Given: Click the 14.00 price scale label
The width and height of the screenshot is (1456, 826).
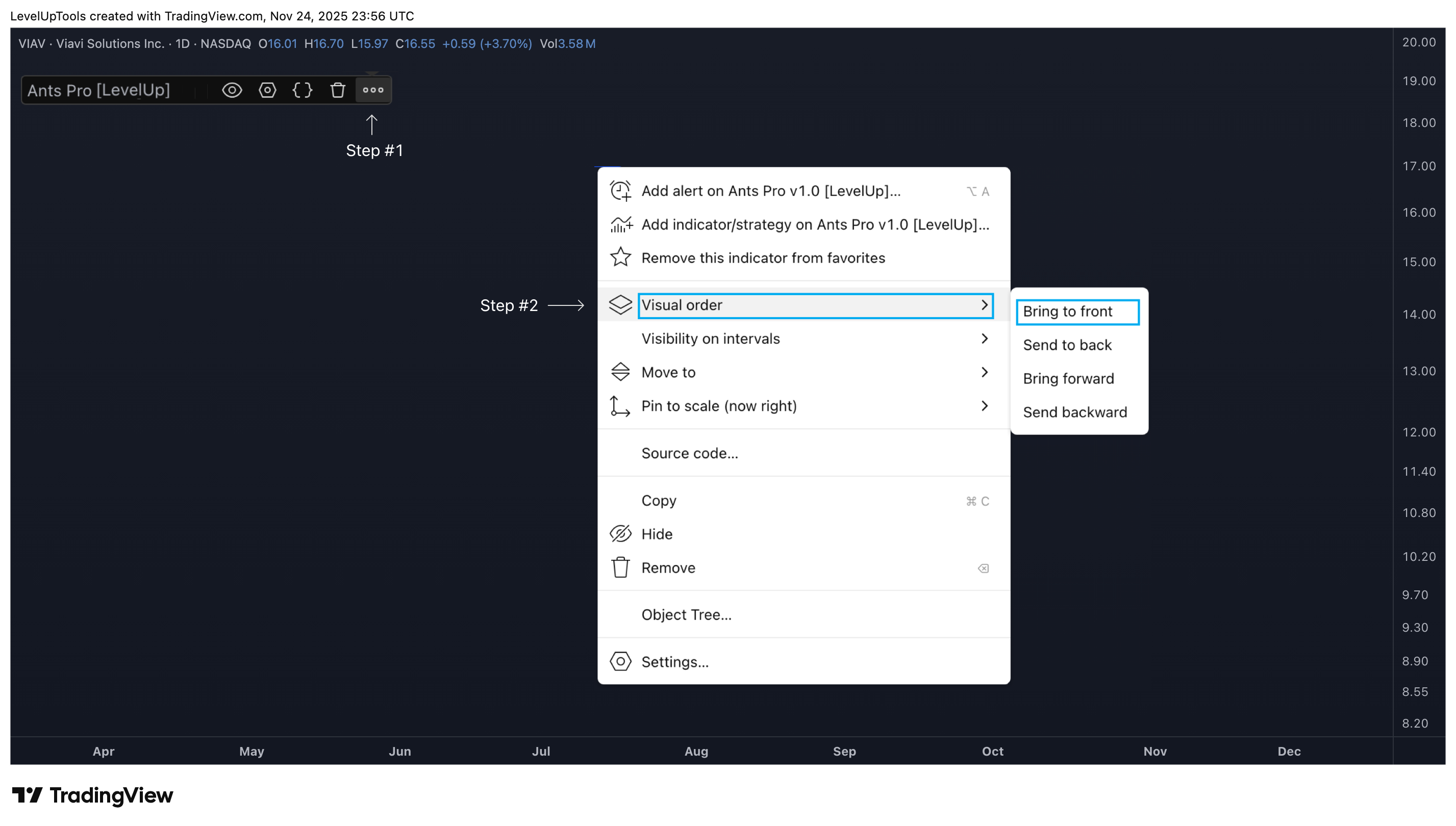Looking at the screenshot, I should point(1419,315).
